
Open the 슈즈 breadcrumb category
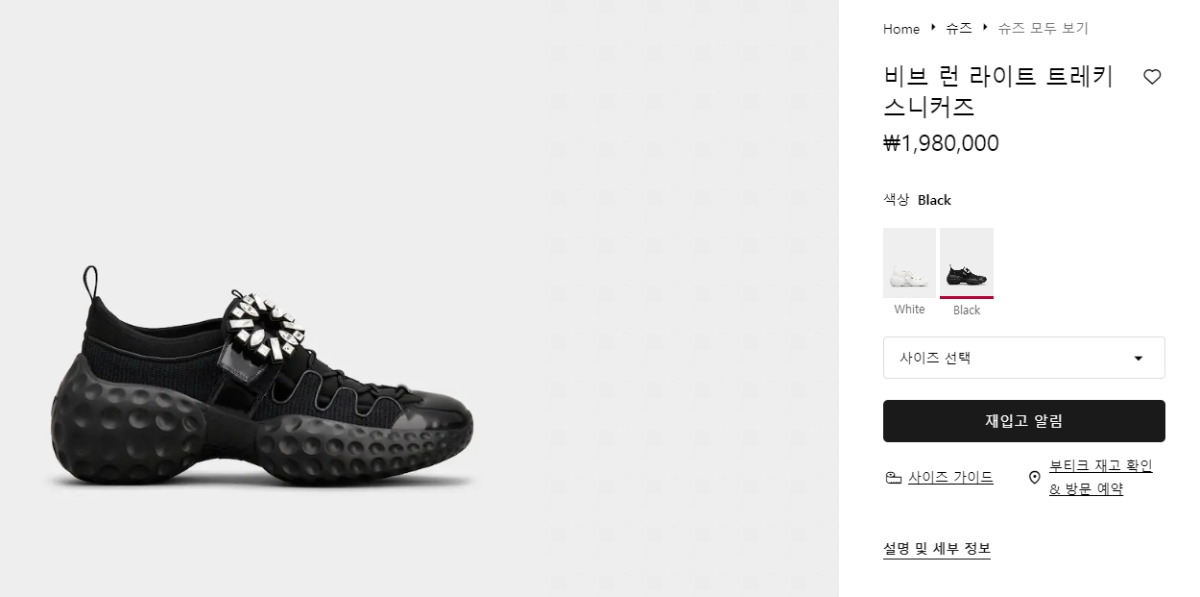[x=959, y=29]
